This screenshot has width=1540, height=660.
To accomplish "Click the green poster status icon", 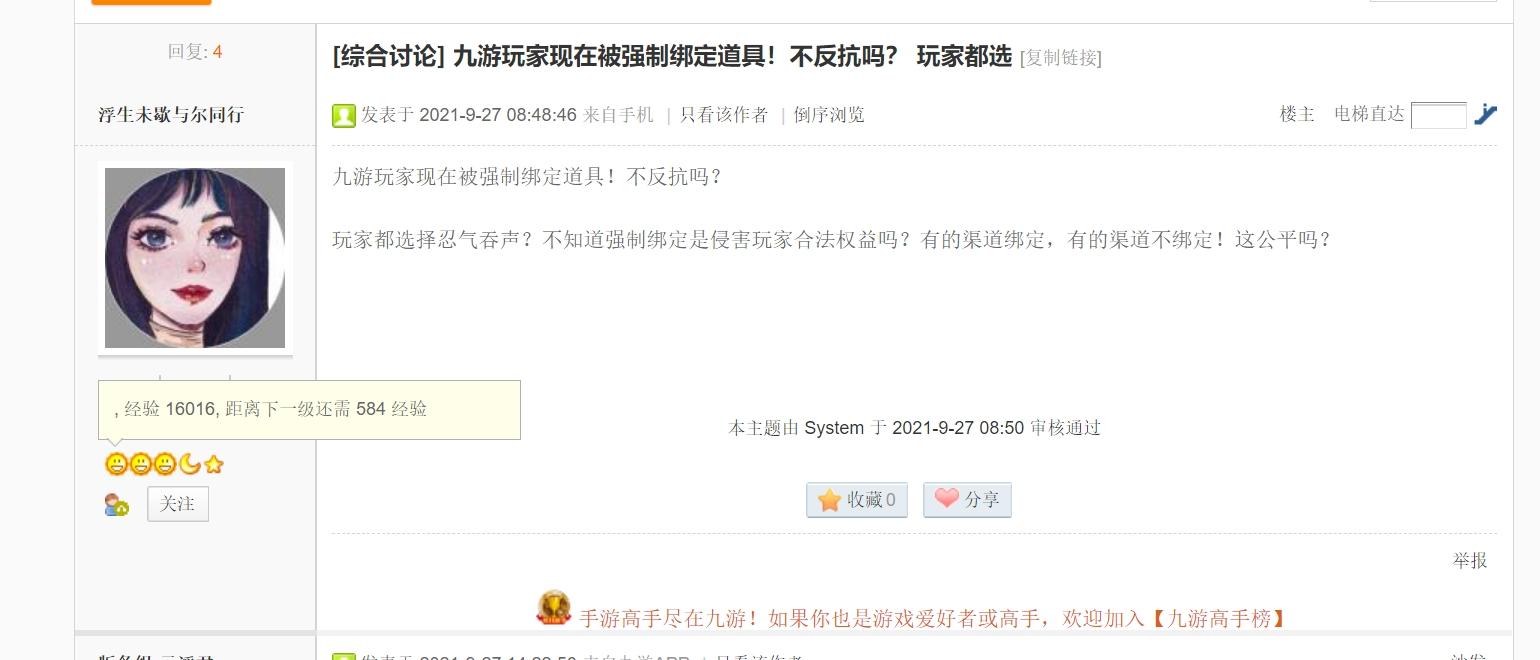I will 344,116.
